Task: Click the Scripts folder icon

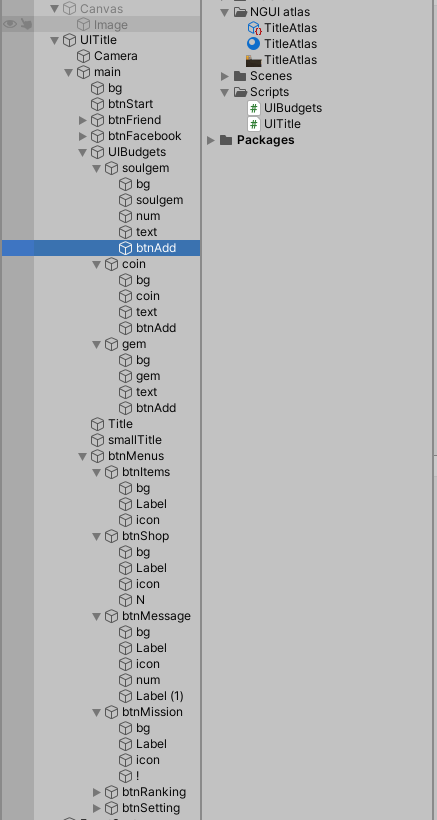Action: point(240,92)
